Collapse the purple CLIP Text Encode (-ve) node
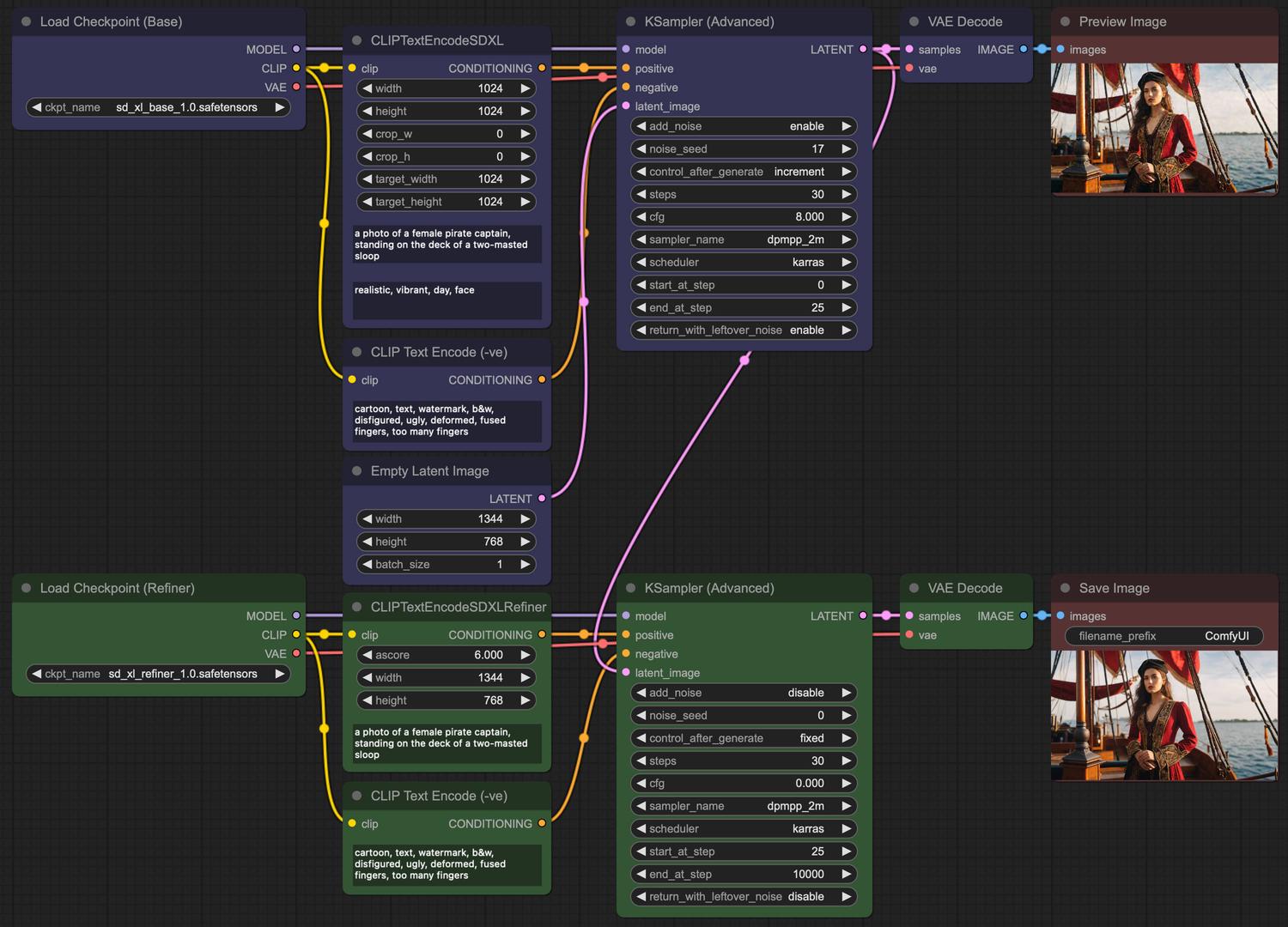 click(356, 352)
